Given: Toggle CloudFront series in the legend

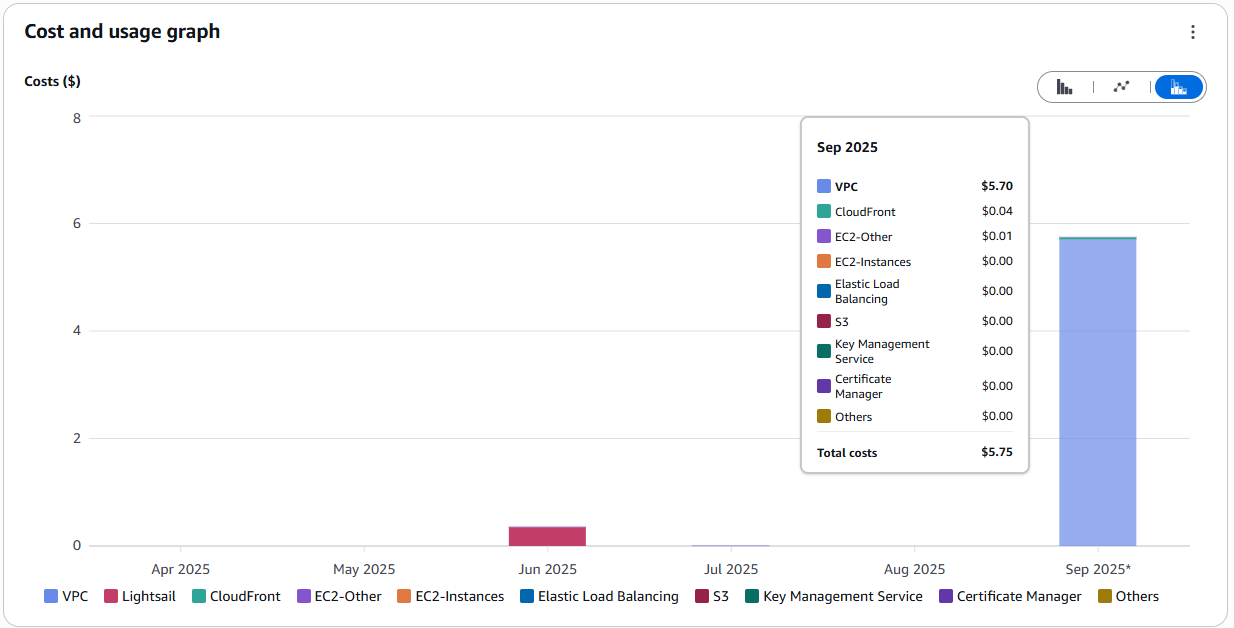Looking at the screenshot, I should (x=236, y=597).
